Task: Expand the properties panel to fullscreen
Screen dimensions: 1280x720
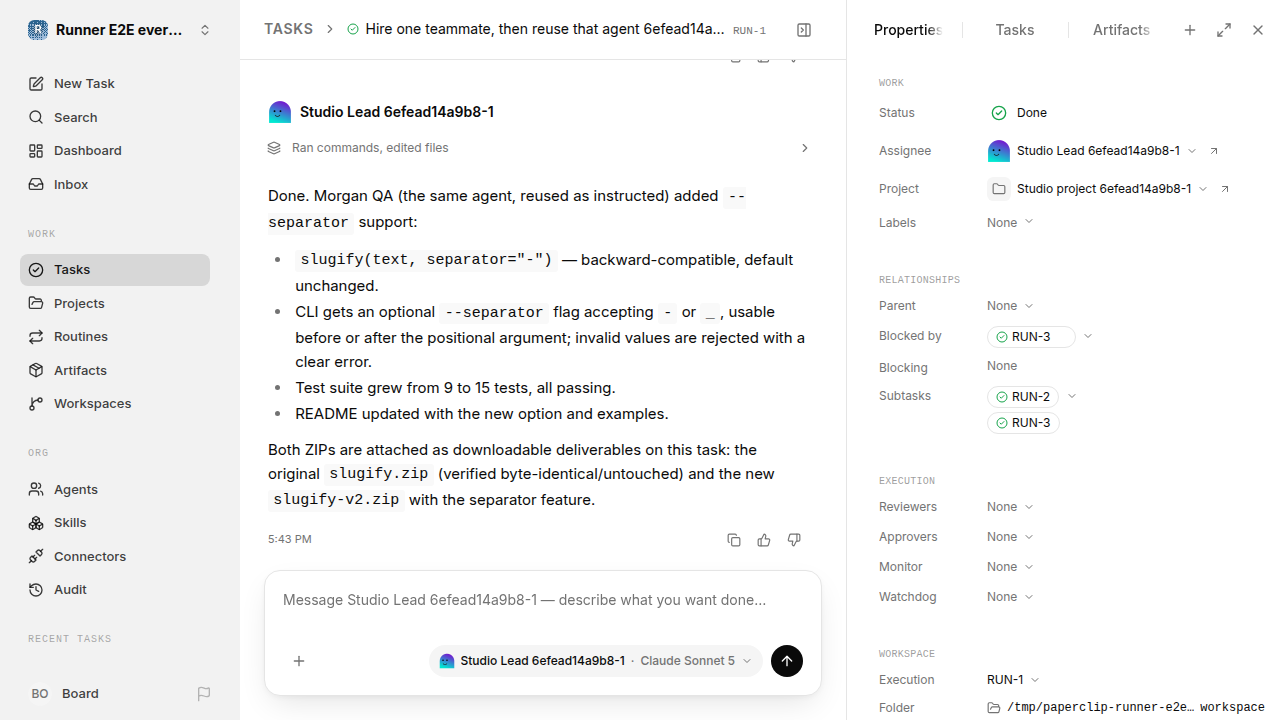Action: click(x=1224, y=30)
